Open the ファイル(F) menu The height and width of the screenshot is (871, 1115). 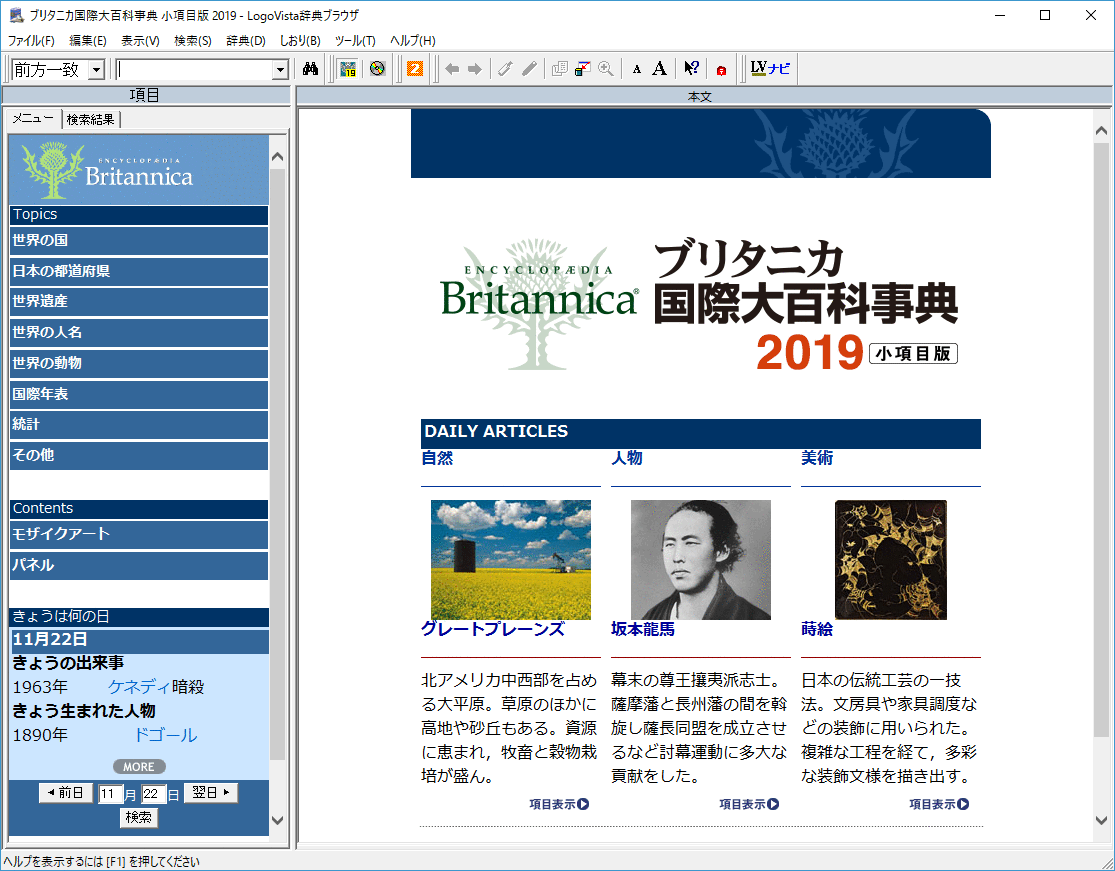coord(31,41)
